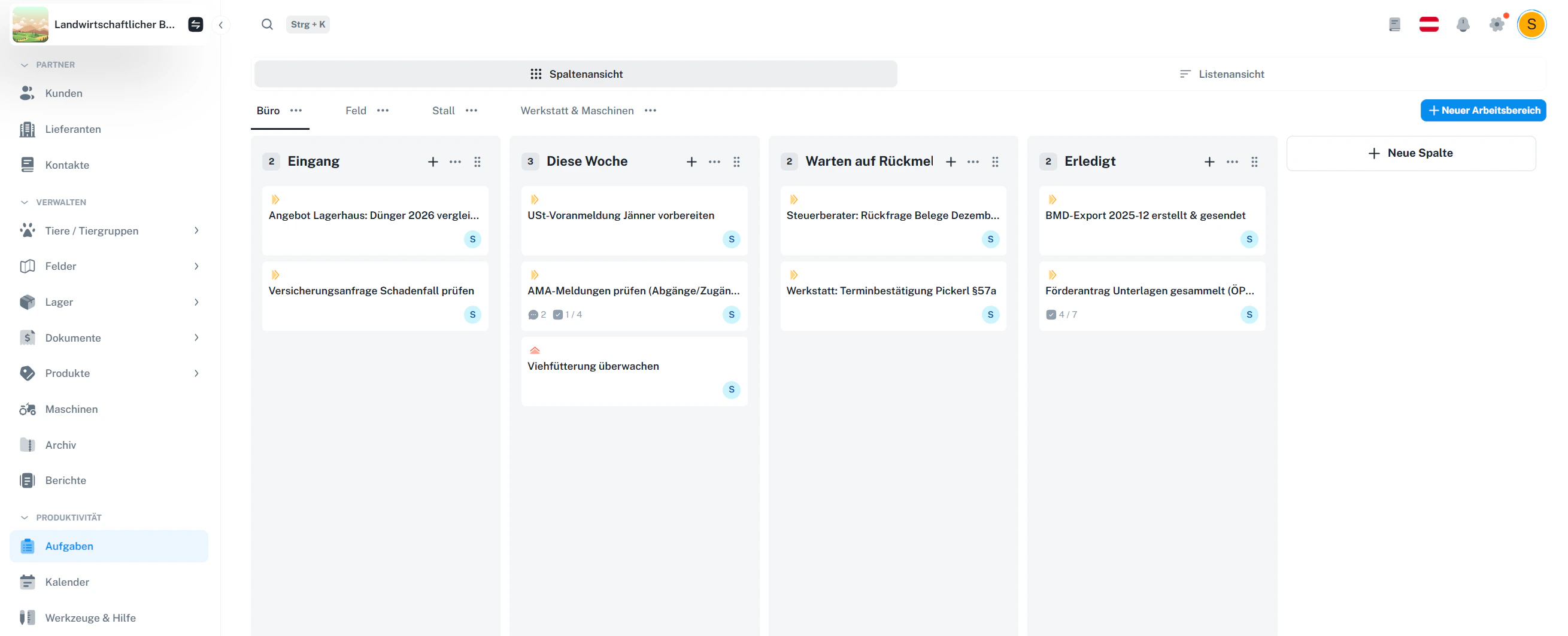Screen dimensions: 1568x636
Task: Open the options menu of the Eingang column
Action: tap(455, 162)
